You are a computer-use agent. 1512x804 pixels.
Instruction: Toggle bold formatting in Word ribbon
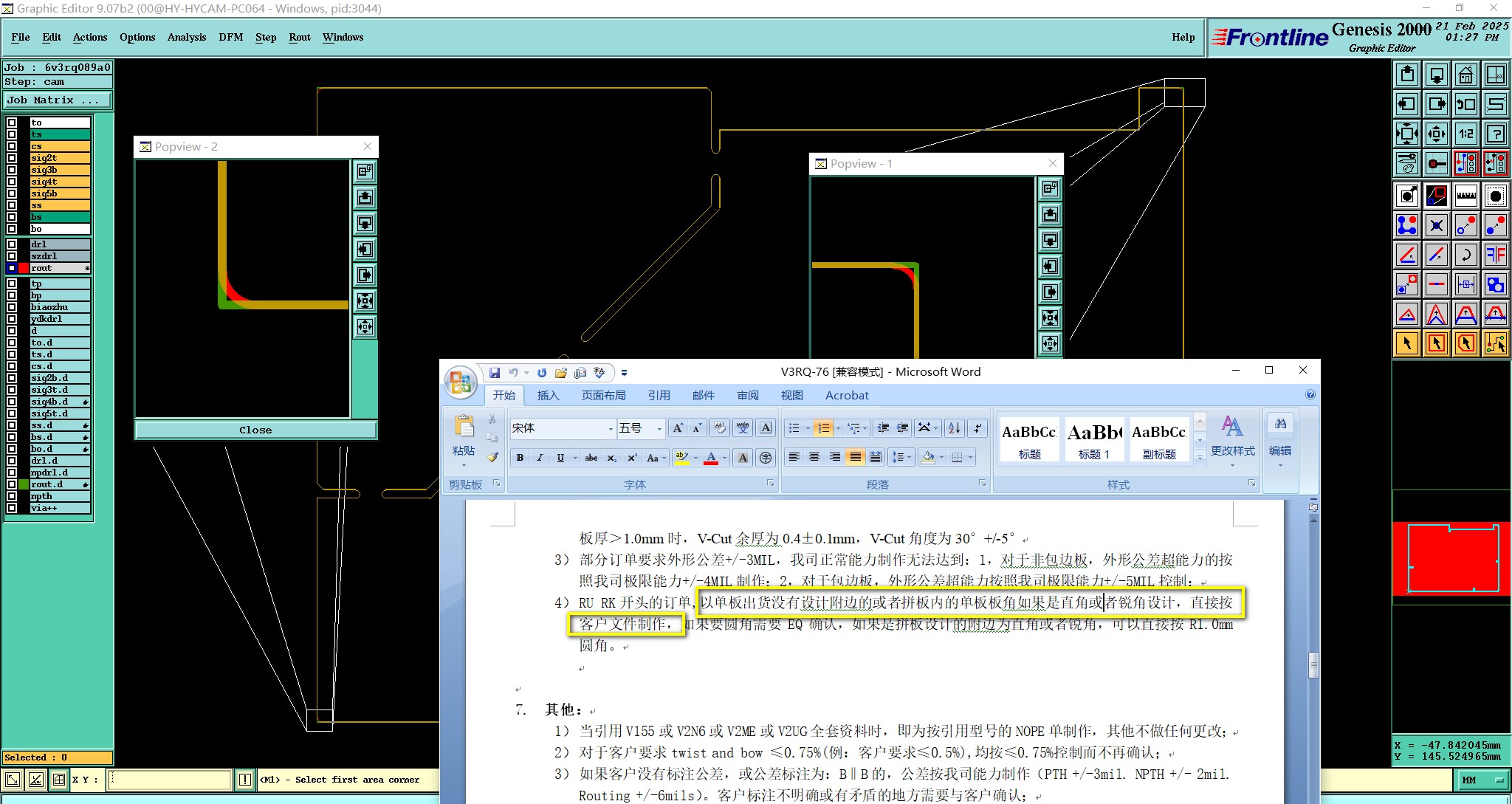(520, 458)
